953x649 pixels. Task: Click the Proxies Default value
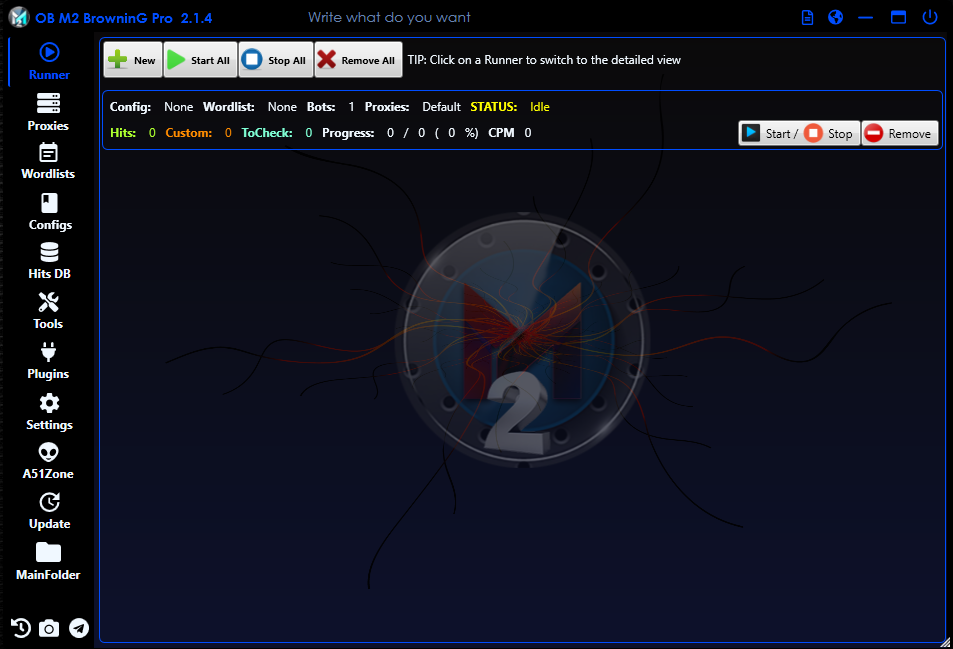pos(441,107)
